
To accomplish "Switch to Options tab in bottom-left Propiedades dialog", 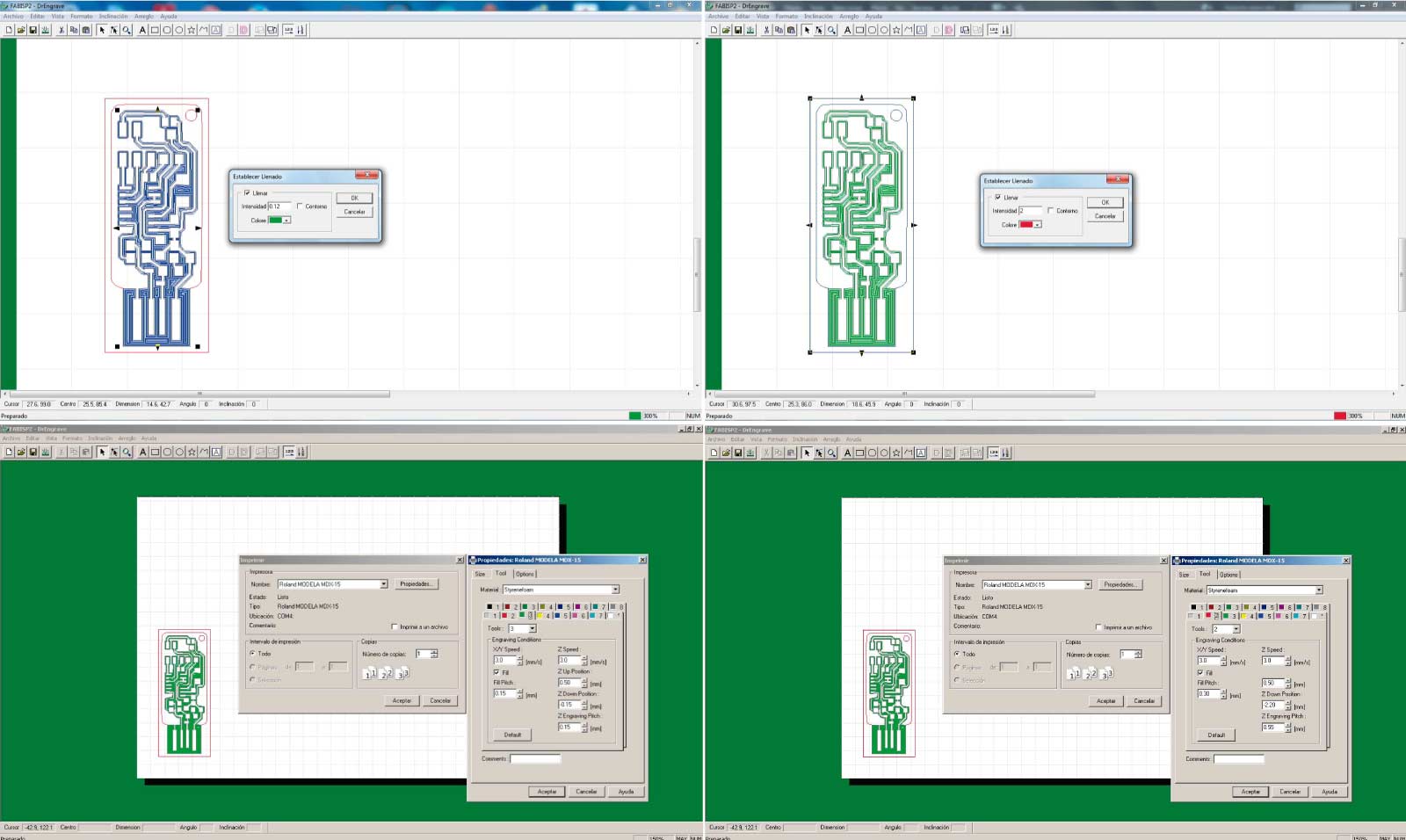I will [525, 574].
